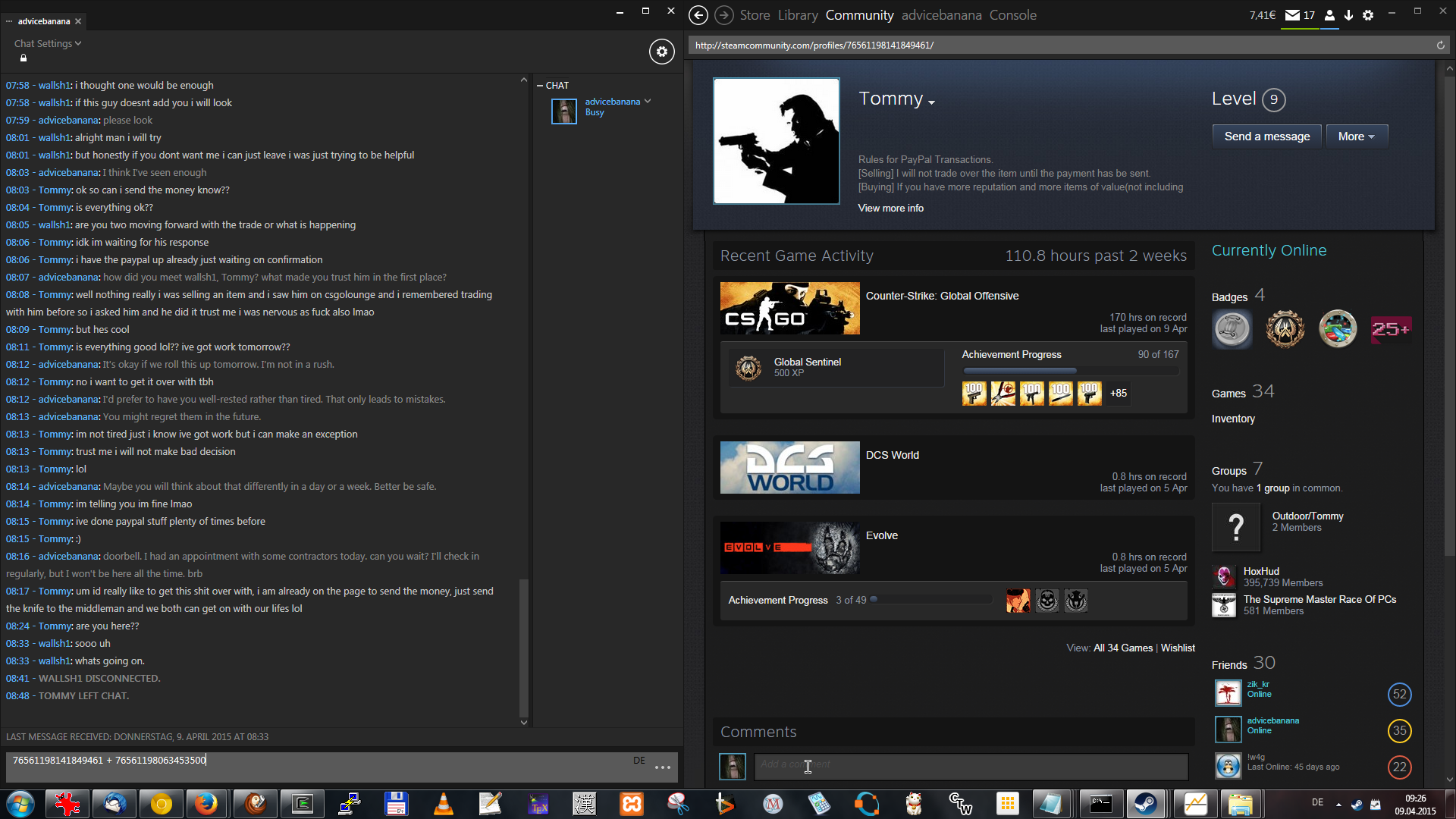Open the More dropdown on profile

tap(1356, 136)
